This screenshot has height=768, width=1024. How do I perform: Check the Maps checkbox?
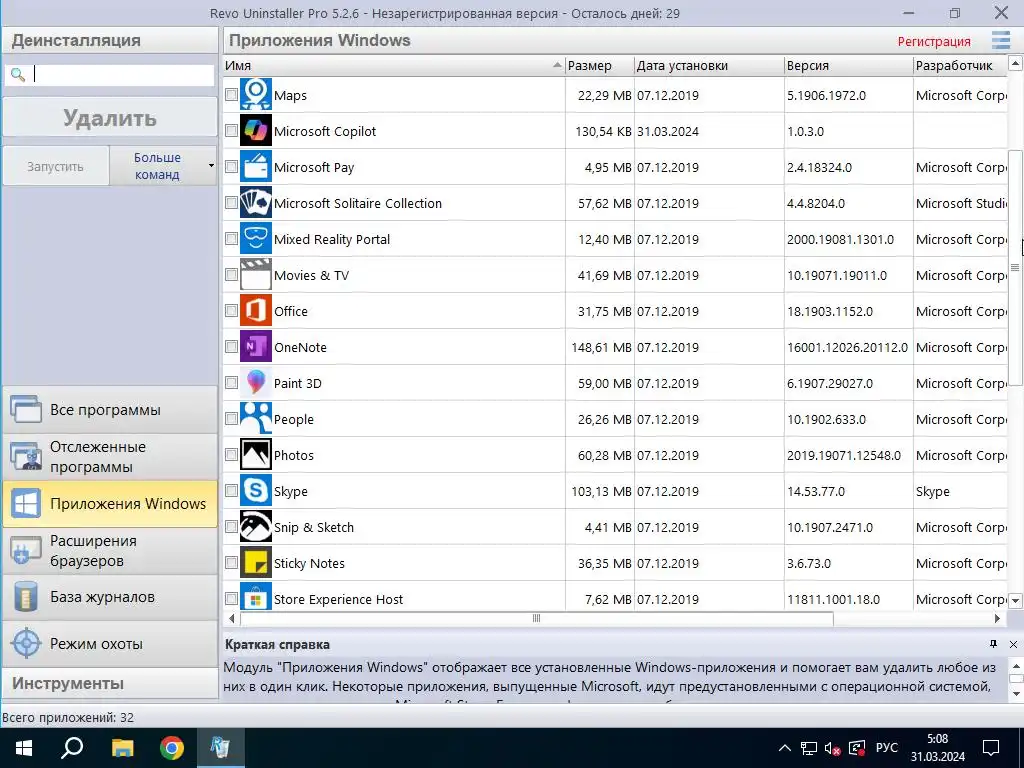[231, 95]
